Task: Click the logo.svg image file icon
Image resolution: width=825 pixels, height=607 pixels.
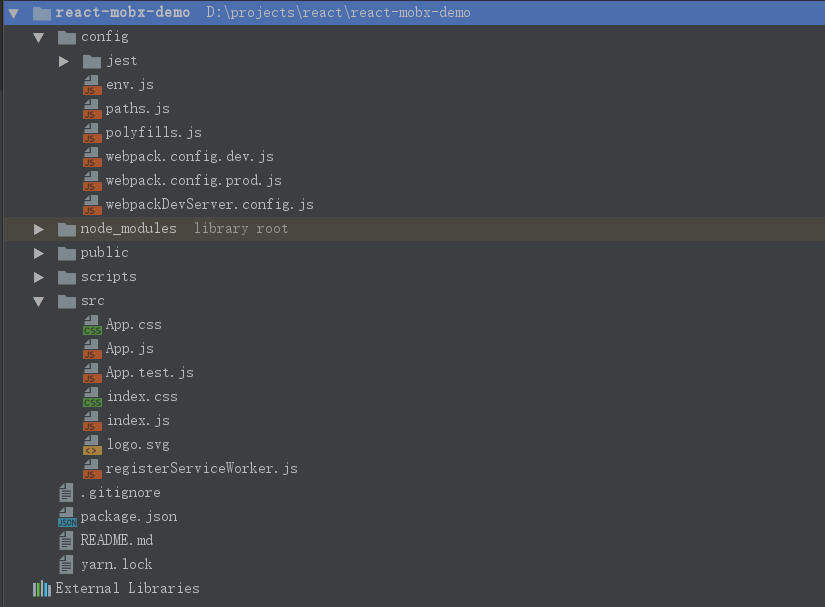Action: coord(92,445)
